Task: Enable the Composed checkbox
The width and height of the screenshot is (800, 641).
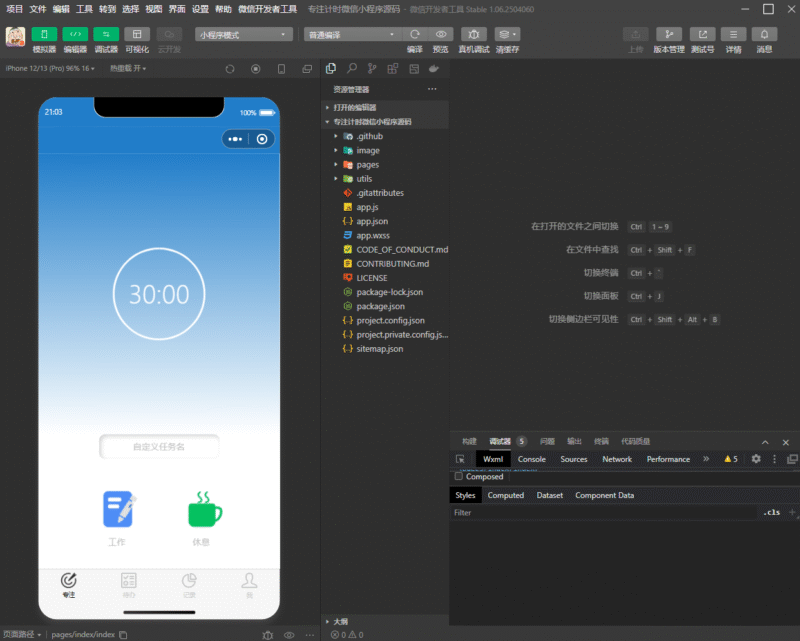Action: (459, 477)
